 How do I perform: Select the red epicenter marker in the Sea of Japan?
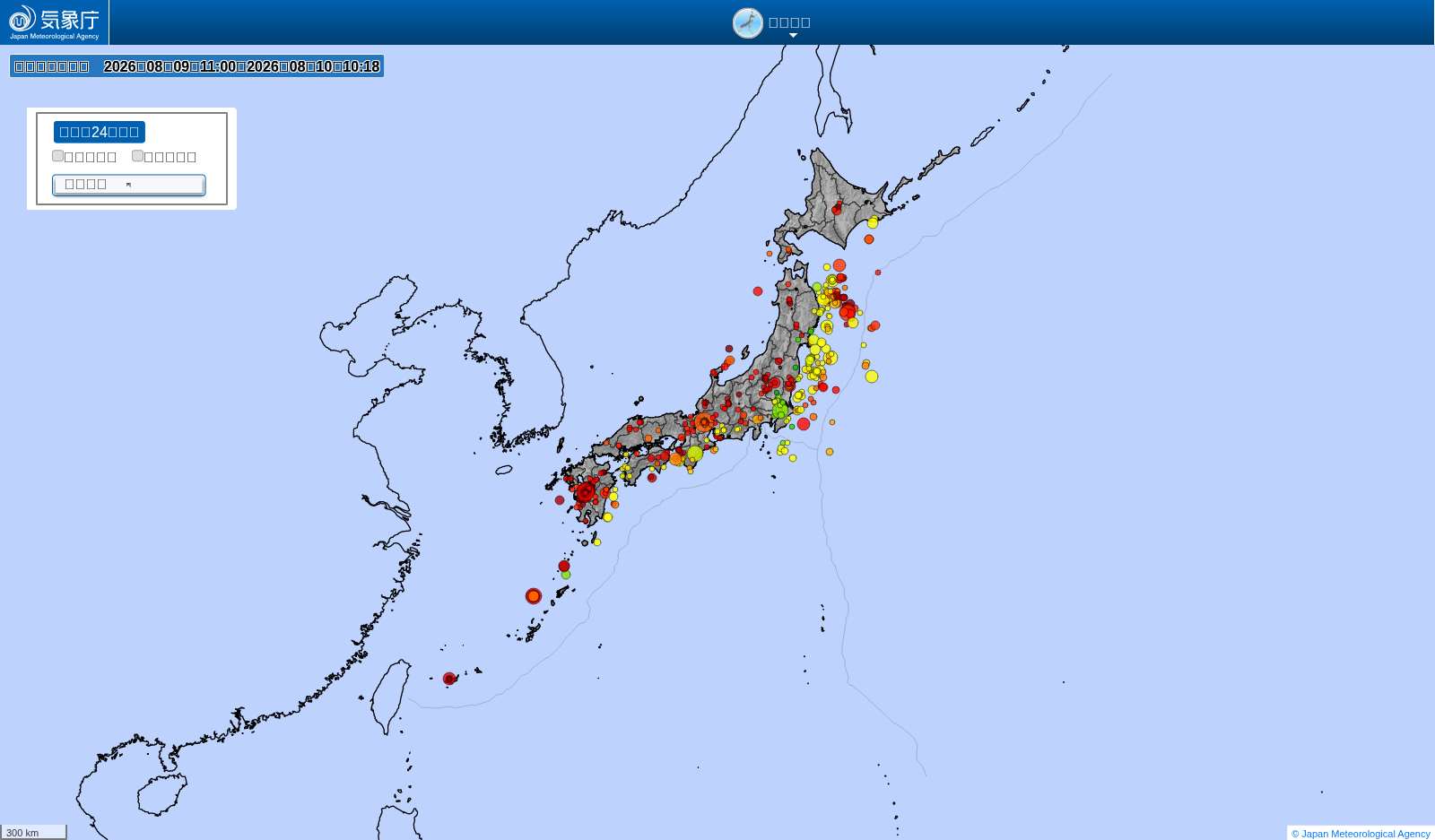click(x=758, y=291)
